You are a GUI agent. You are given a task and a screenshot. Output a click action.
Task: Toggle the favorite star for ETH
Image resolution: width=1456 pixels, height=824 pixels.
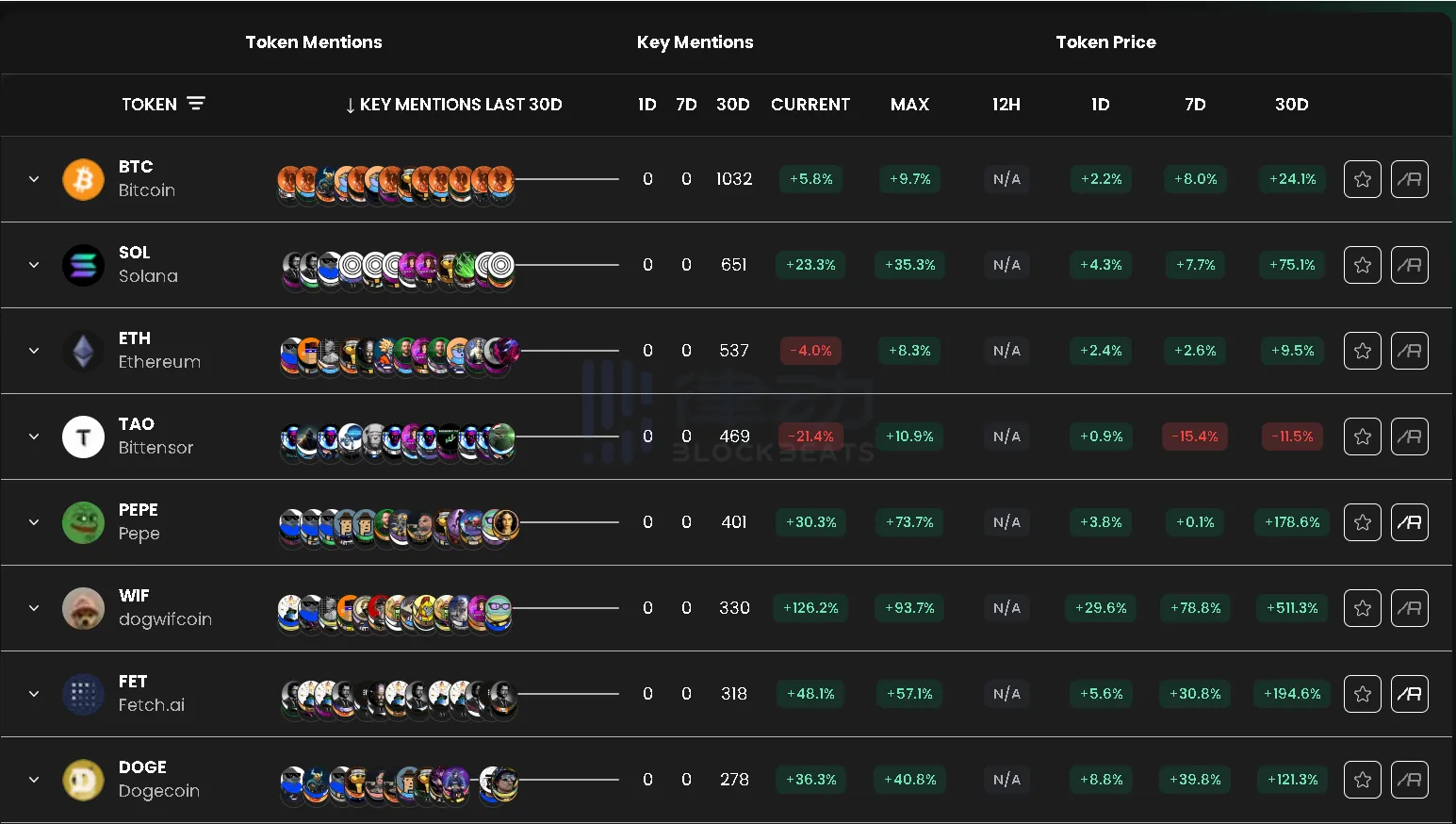1362,351
